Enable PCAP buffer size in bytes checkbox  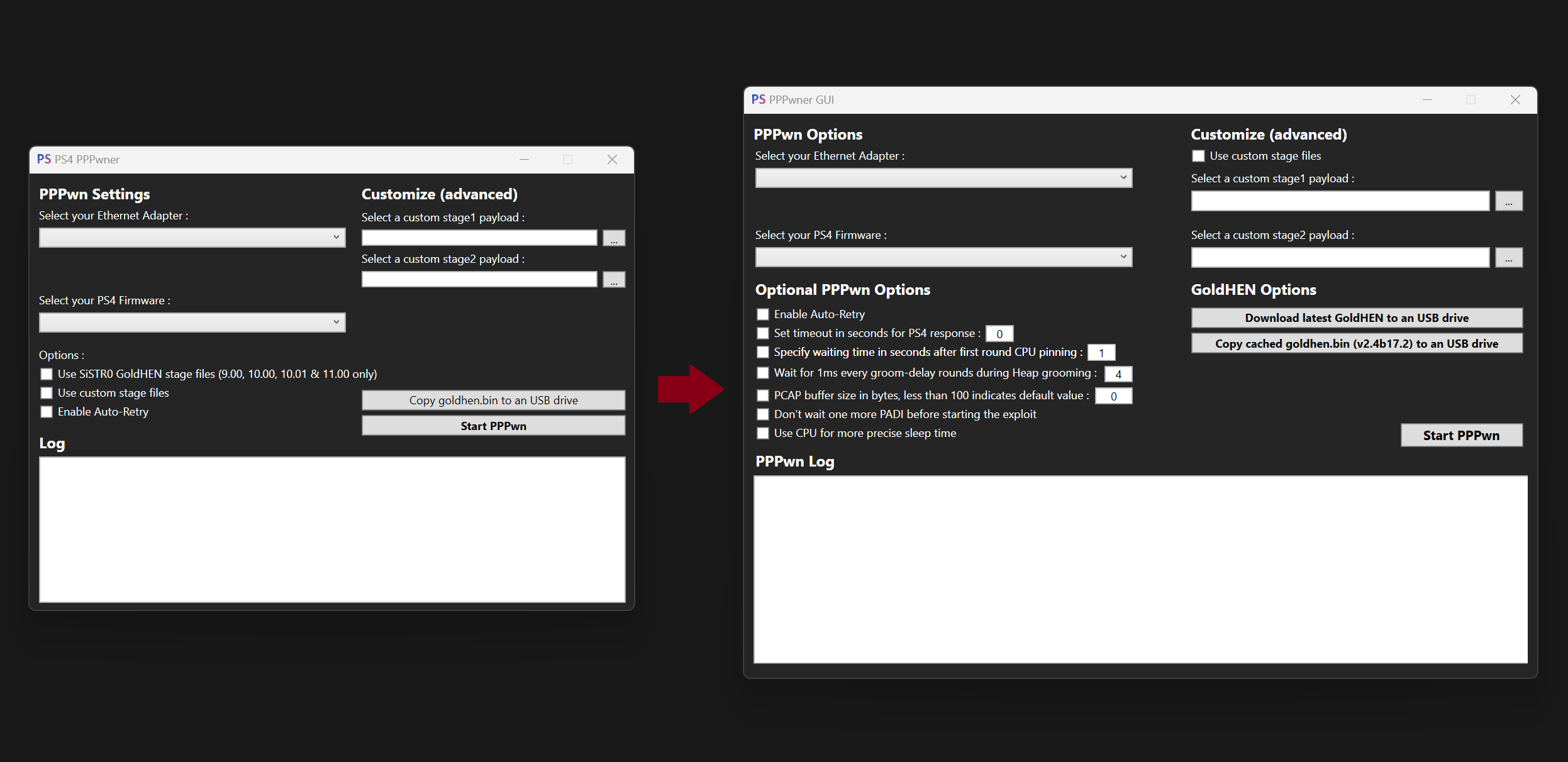(x=763, y=395)
